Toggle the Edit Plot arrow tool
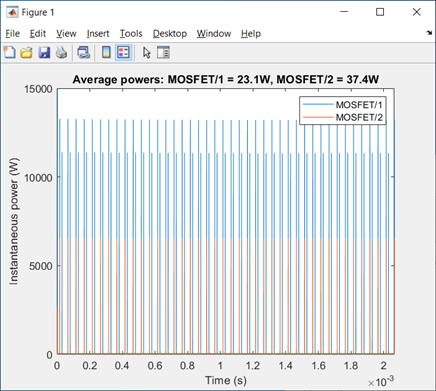Viewport: 436px width, 391px height. [147, 53]
